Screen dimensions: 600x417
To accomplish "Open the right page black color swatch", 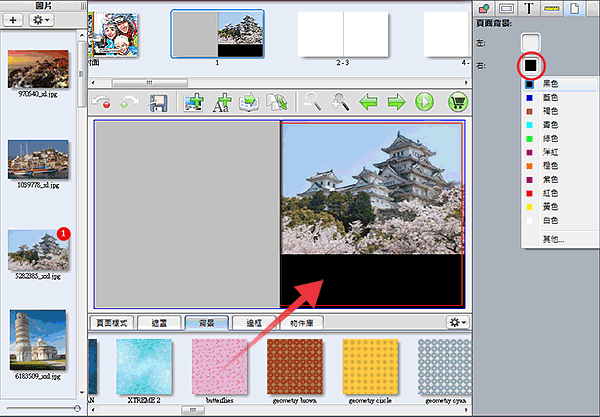I will coord(531,65).
